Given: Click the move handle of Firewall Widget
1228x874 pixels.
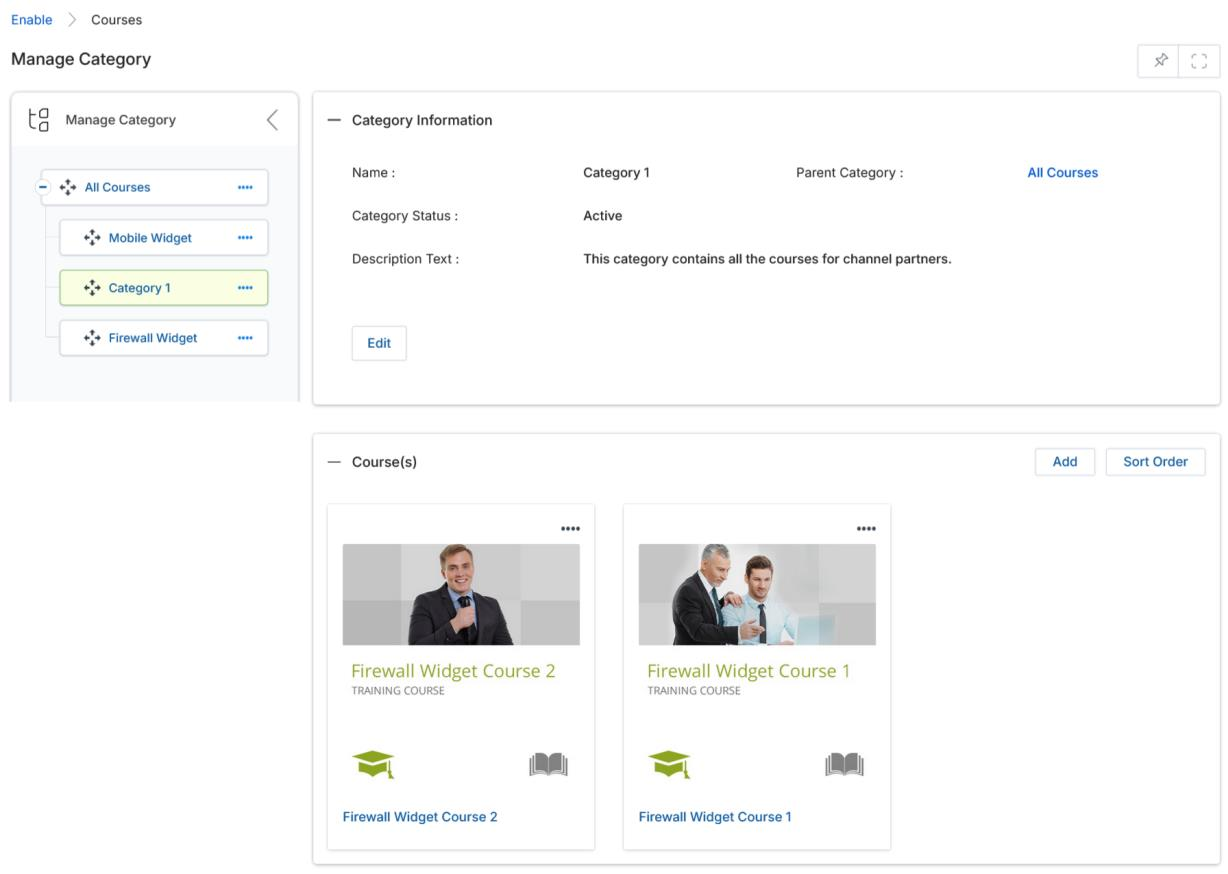Looking at the screenshot, I should point(92,338).
